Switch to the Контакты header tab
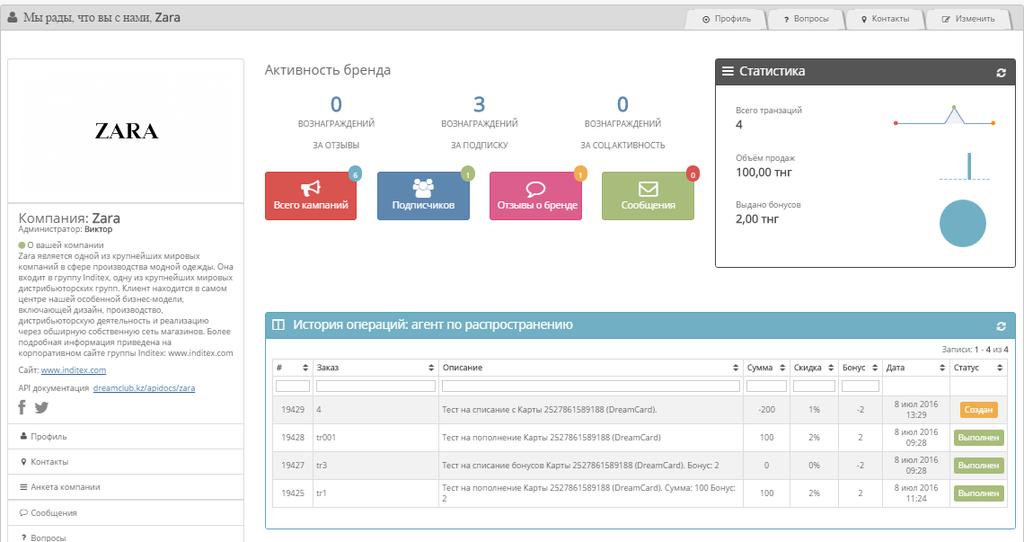The width and height of the screenshot is (1024, 542). [885, 19]
